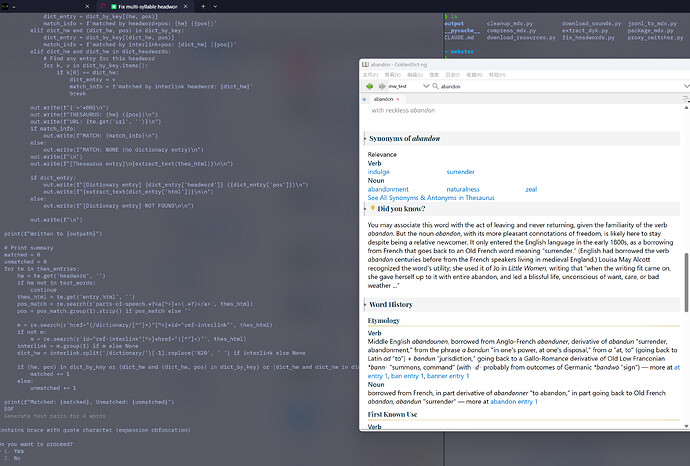Choose '1. Yes' in the terminal prompt

(x=15, y=451)
